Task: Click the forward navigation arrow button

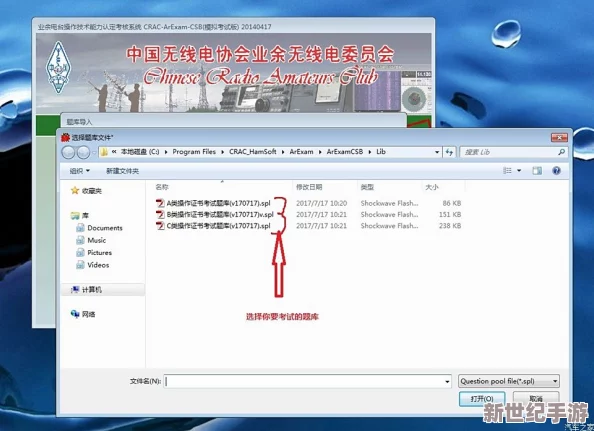Action: (83, 152)
